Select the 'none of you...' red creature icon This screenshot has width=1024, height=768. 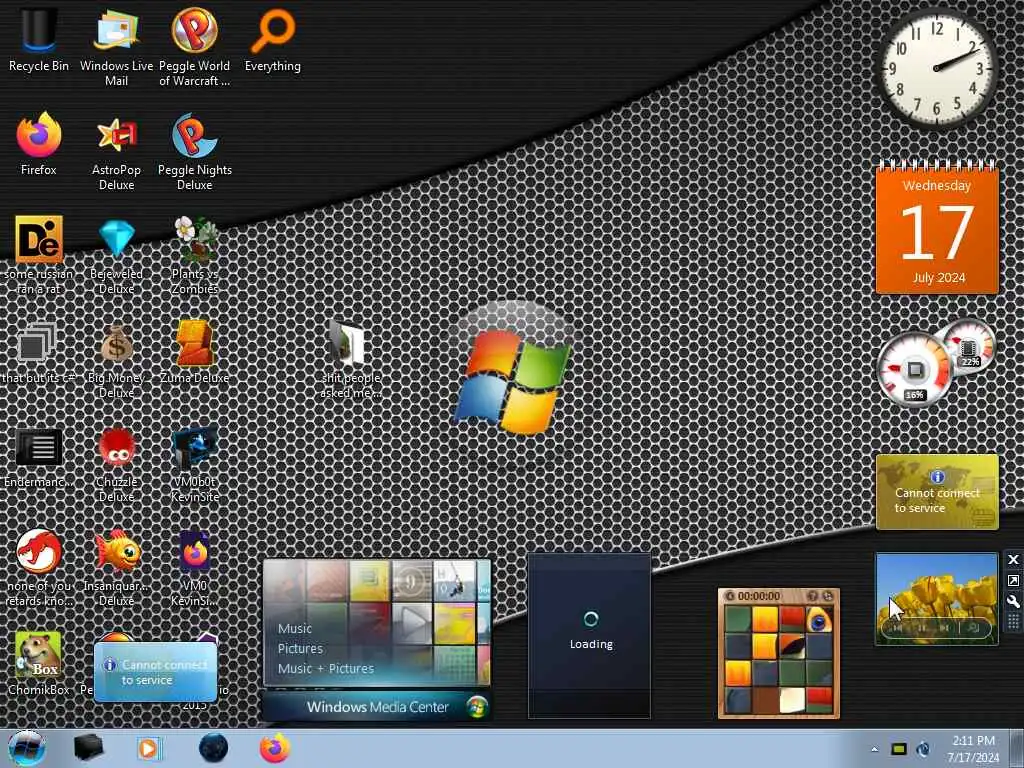click(39, 567)
